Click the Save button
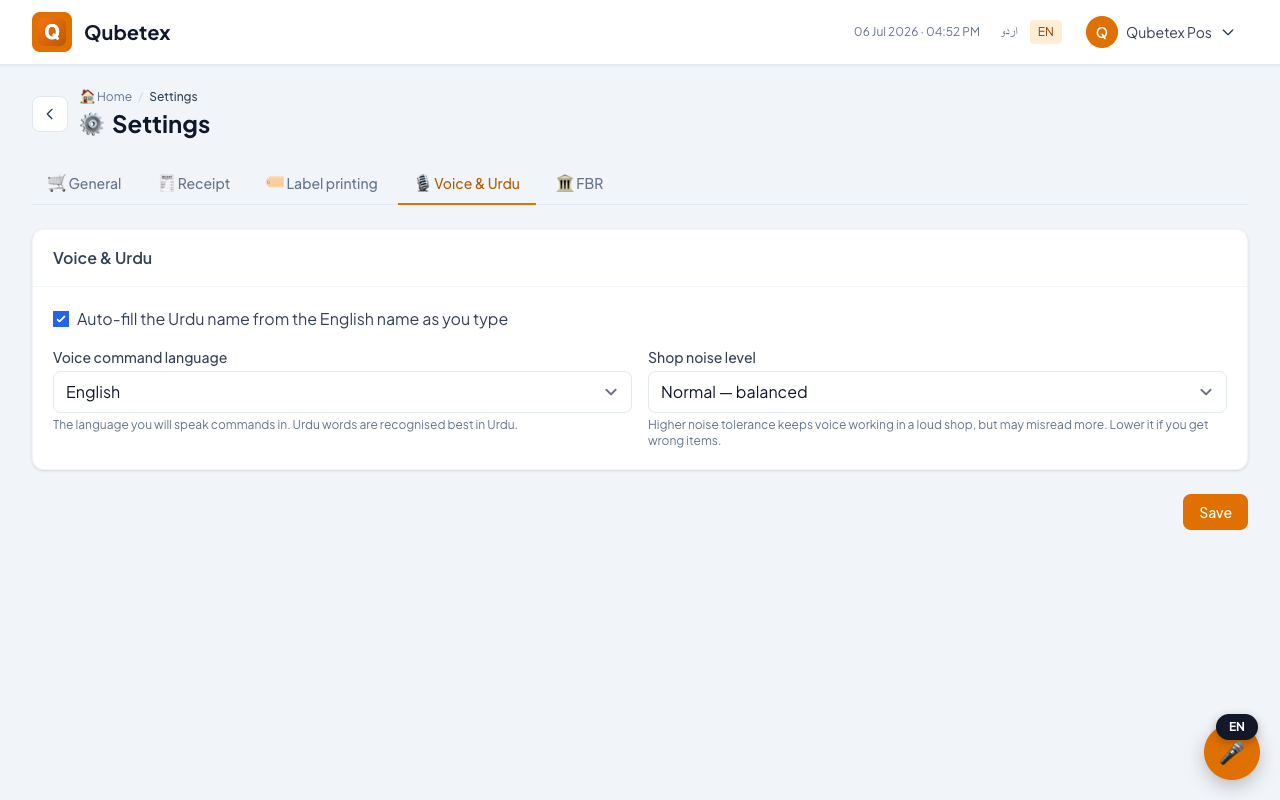 point(1215,512)
